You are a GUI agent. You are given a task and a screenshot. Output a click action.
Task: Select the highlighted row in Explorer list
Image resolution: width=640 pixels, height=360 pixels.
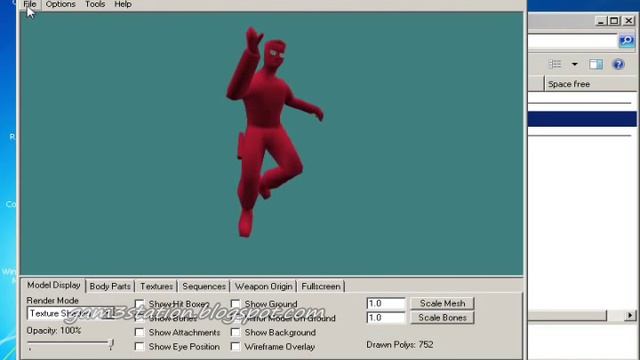(x=582, y=119)
